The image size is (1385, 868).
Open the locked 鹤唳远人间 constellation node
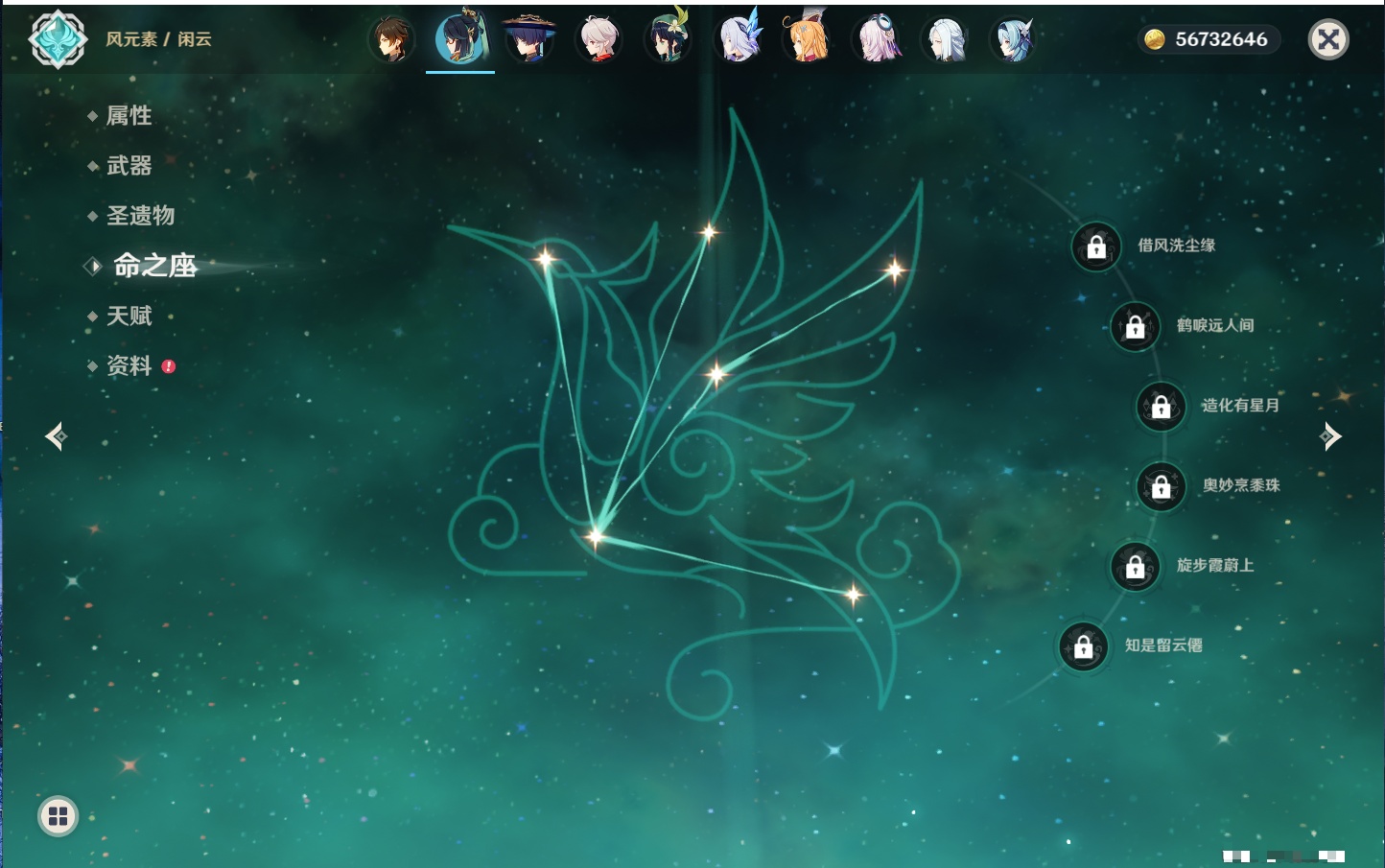pyautogui.click(x=1136, y=327)
